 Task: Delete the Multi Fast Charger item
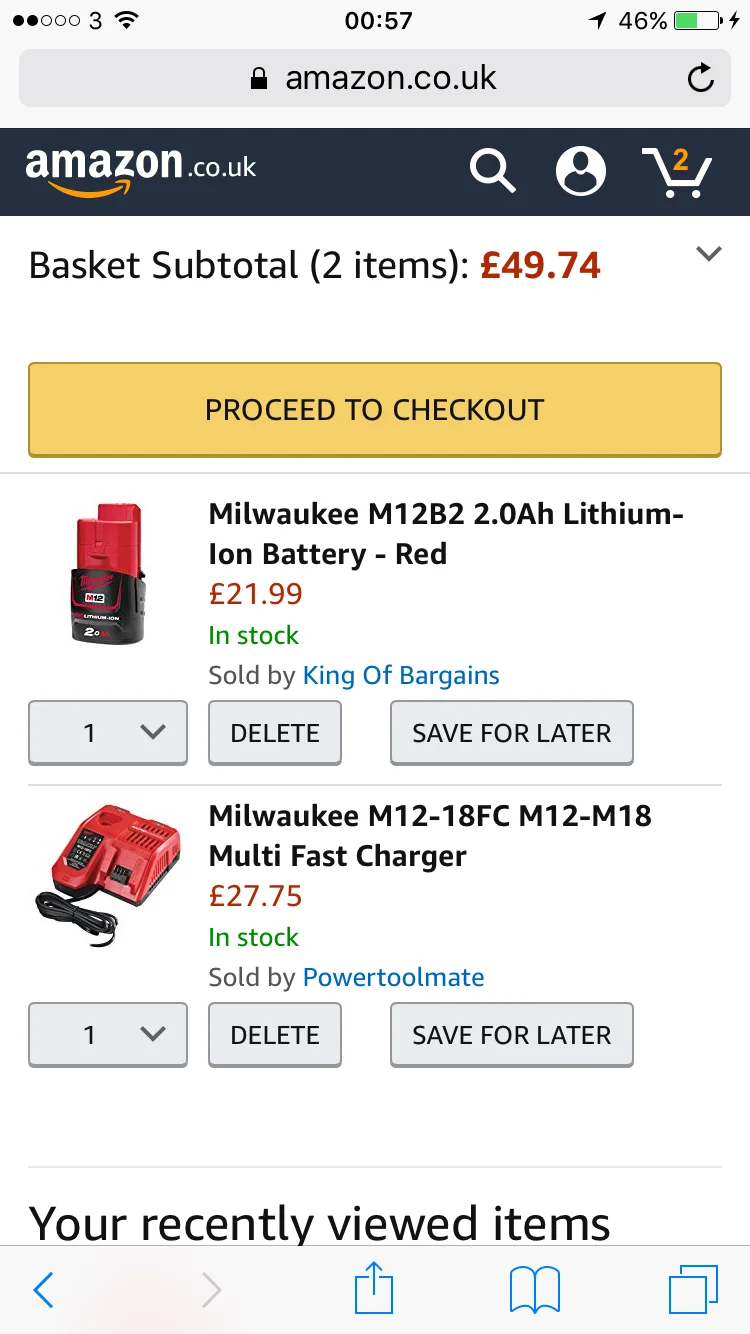275,1035
